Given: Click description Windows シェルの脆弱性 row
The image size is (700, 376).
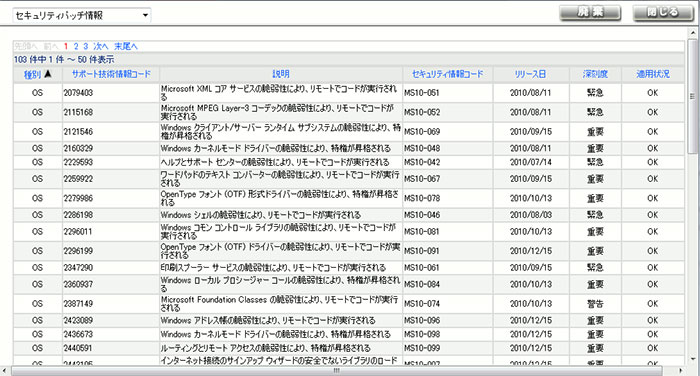Looking at the screenshot, I should (261, 215).
